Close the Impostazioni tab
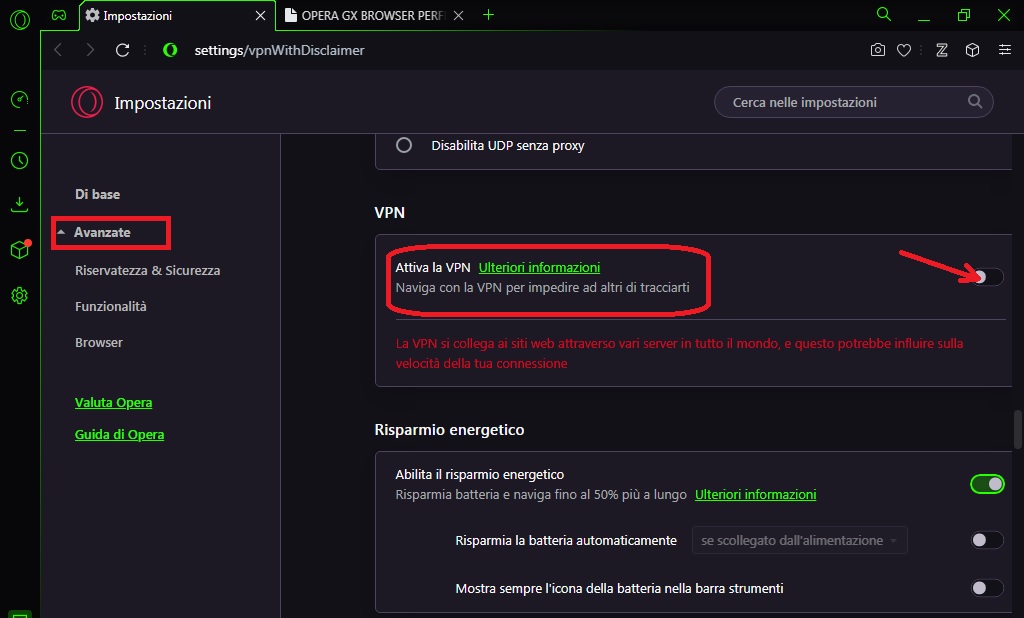1024x618 pixels. click(260, 15)
